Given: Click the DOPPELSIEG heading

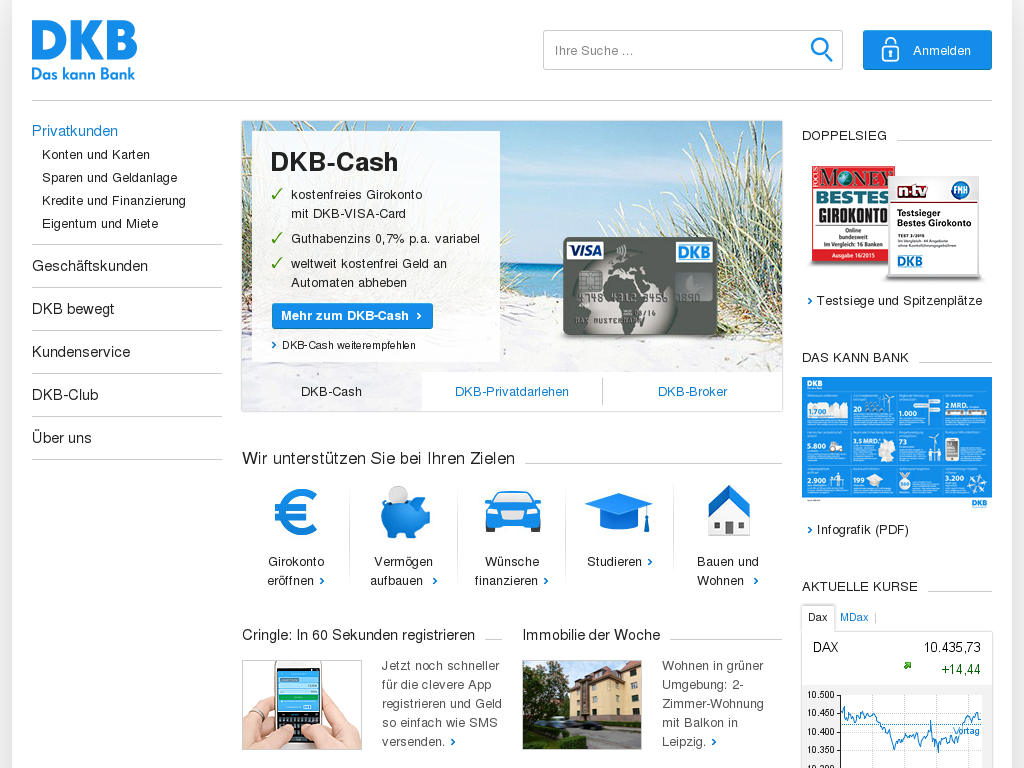Looking at the screenshot, I should click(x=844, y=136).
